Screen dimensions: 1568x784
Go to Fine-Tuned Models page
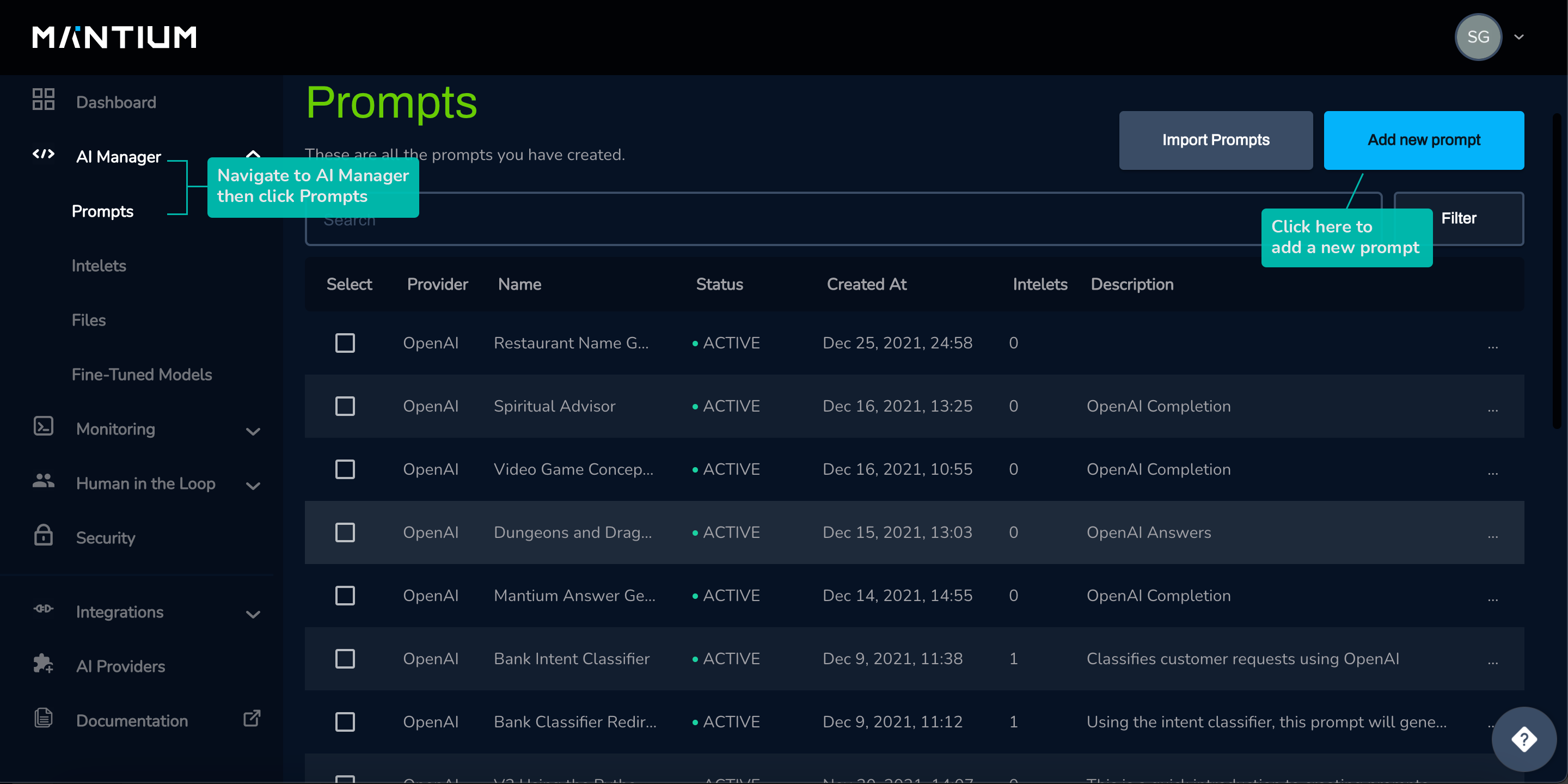coord(142,375)
